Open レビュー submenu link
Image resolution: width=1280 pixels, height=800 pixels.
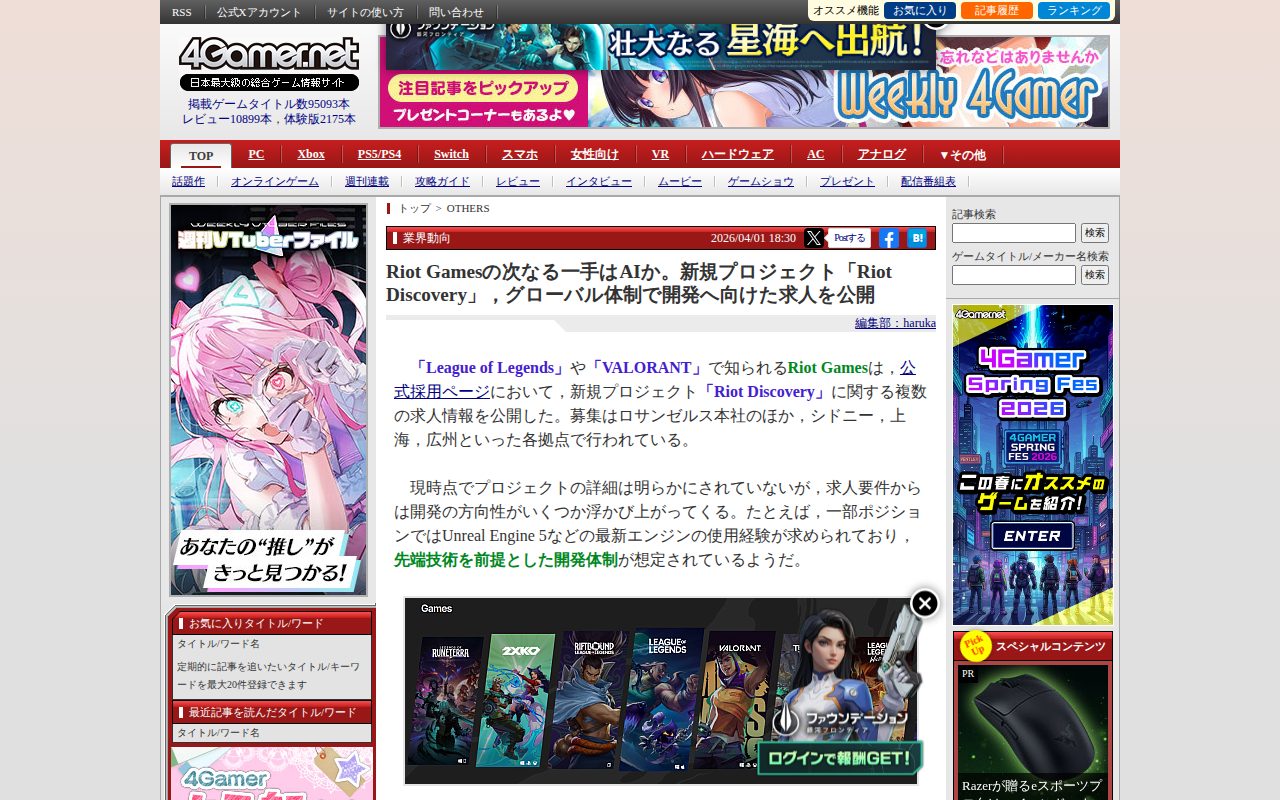pos(518,181)
